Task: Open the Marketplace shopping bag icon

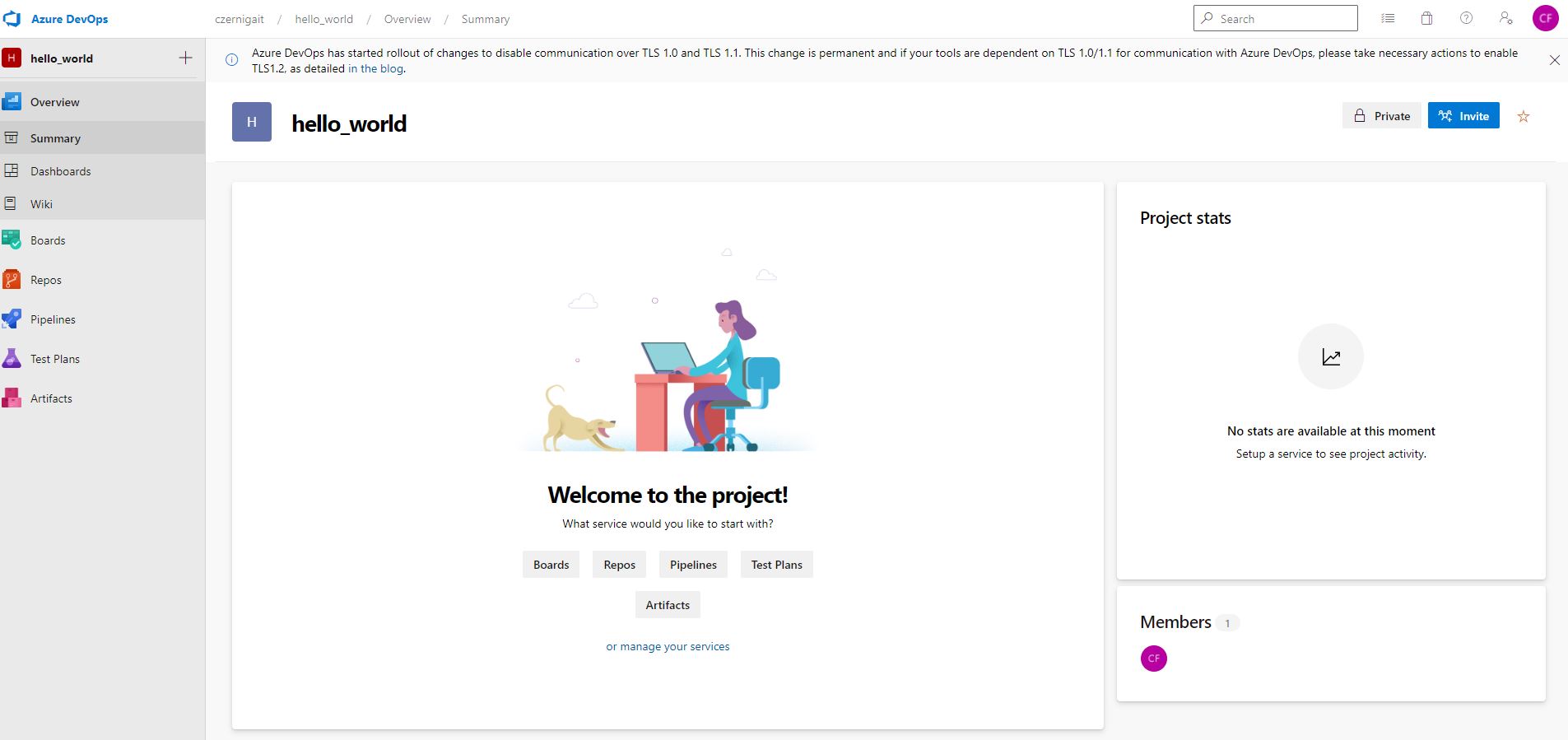Action: tap(1426, 18)
